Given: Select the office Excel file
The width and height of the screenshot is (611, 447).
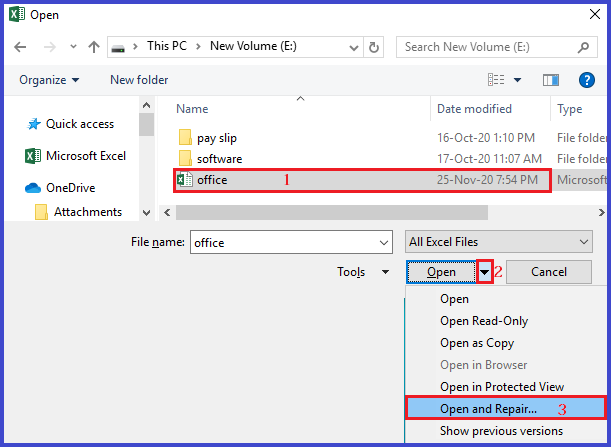Looking at the screenshot, I should click(x=362, y=180).
